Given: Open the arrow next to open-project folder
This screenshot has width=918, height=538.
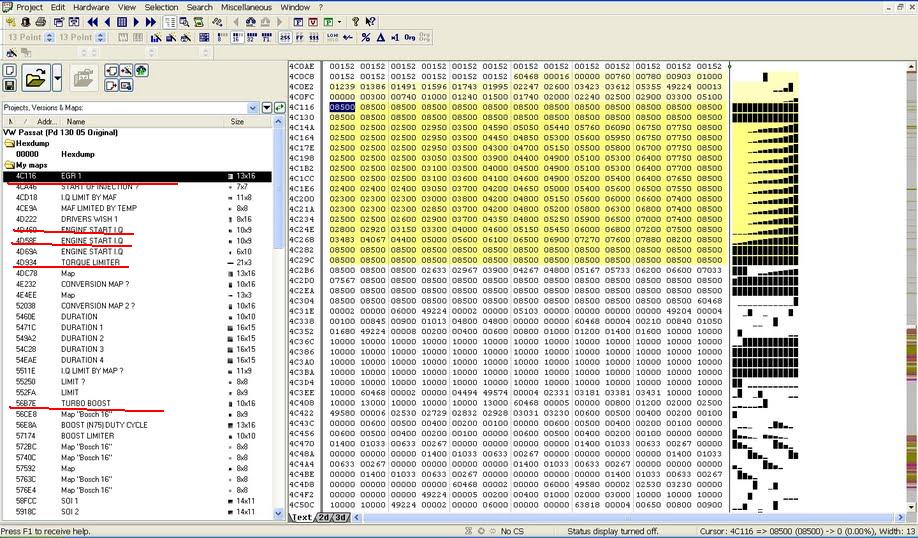Looking at the screenshot, I should pyautogui.click(x=57, y=78).
